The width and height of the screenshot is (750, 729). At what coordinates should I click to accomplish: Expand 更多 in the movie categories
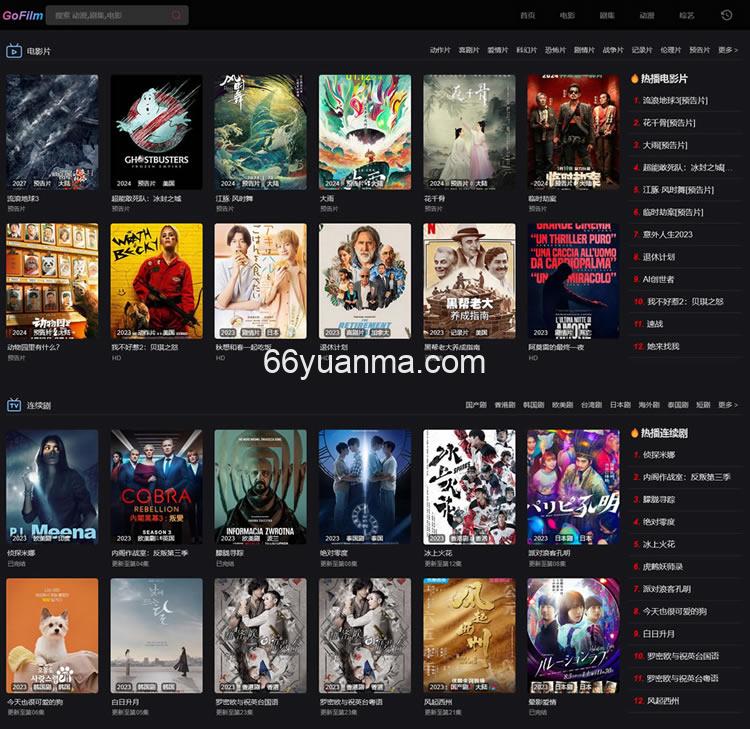click(x=727, y=50)
